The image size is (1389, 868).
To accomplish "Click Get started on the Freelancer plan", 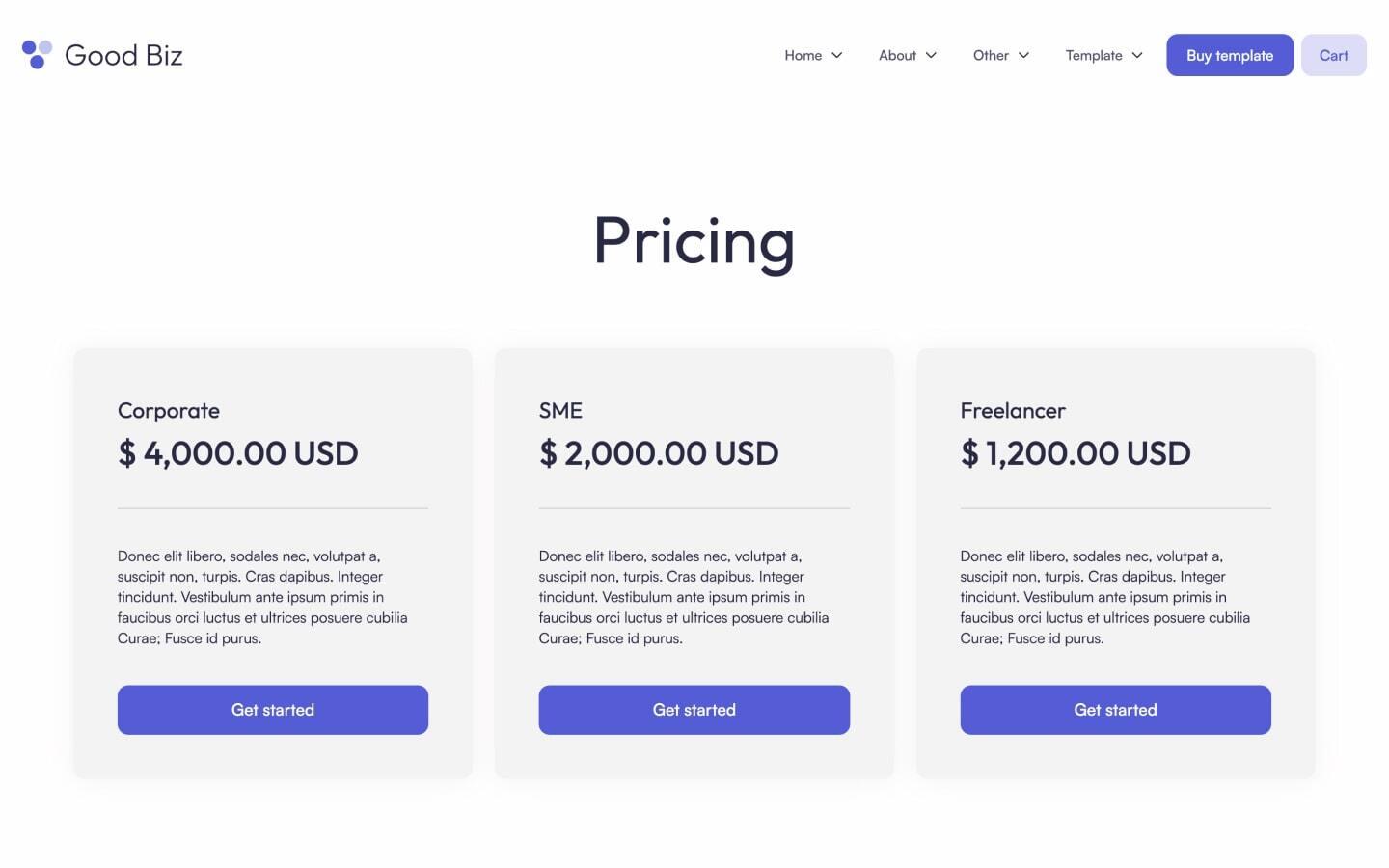I will [1115, 710].
